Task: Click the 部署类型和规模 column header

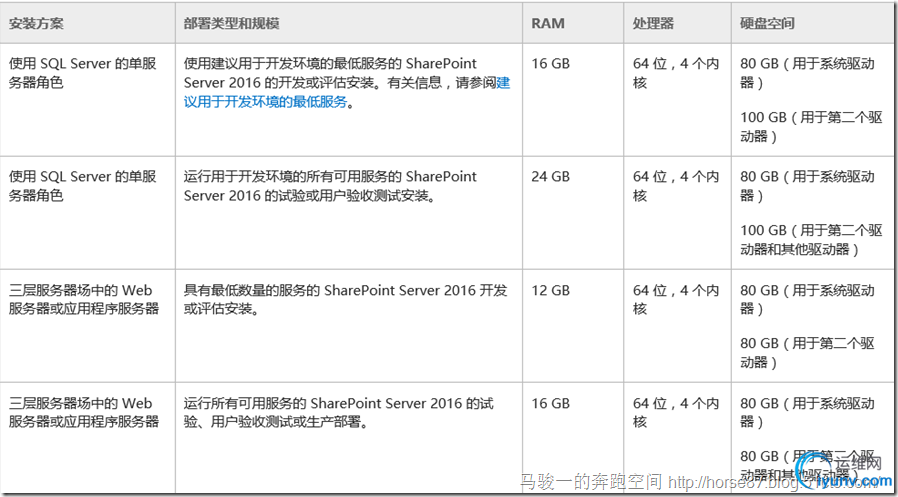Action: pyautogui.click(x=231, y=23)
